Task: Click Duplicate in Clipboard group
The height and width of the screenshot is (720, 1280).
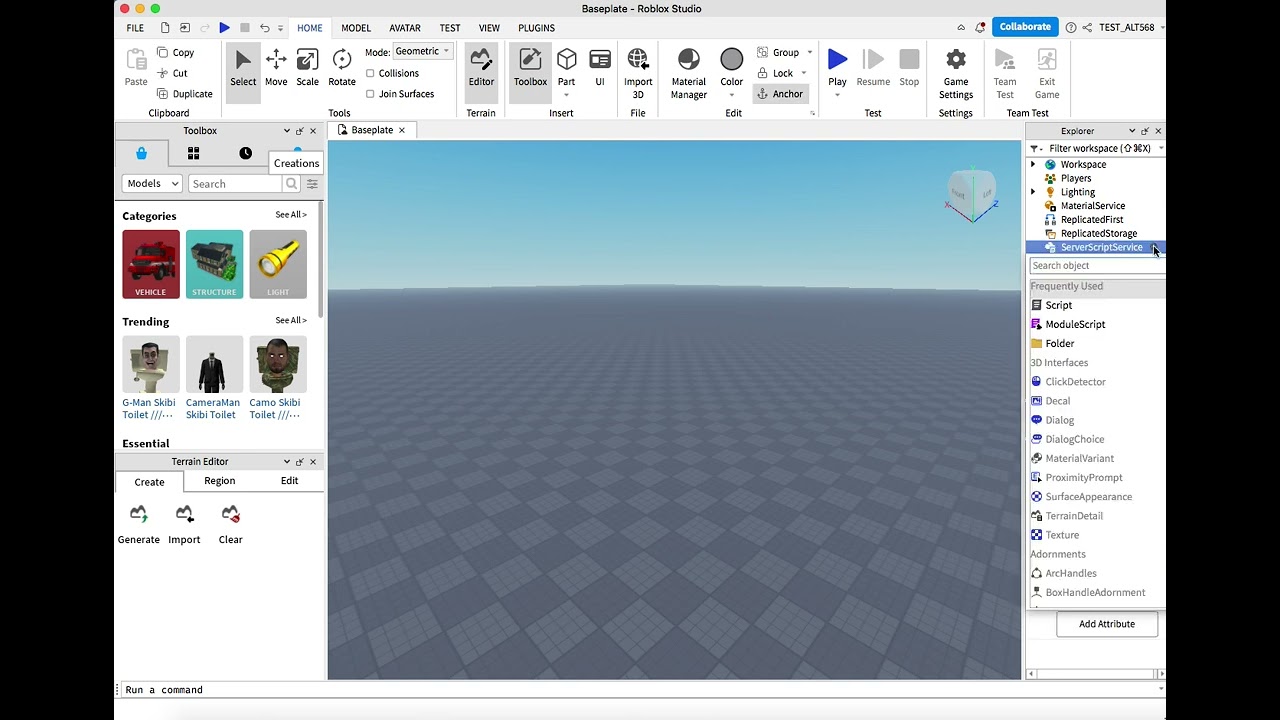Action: click(184, 94)
